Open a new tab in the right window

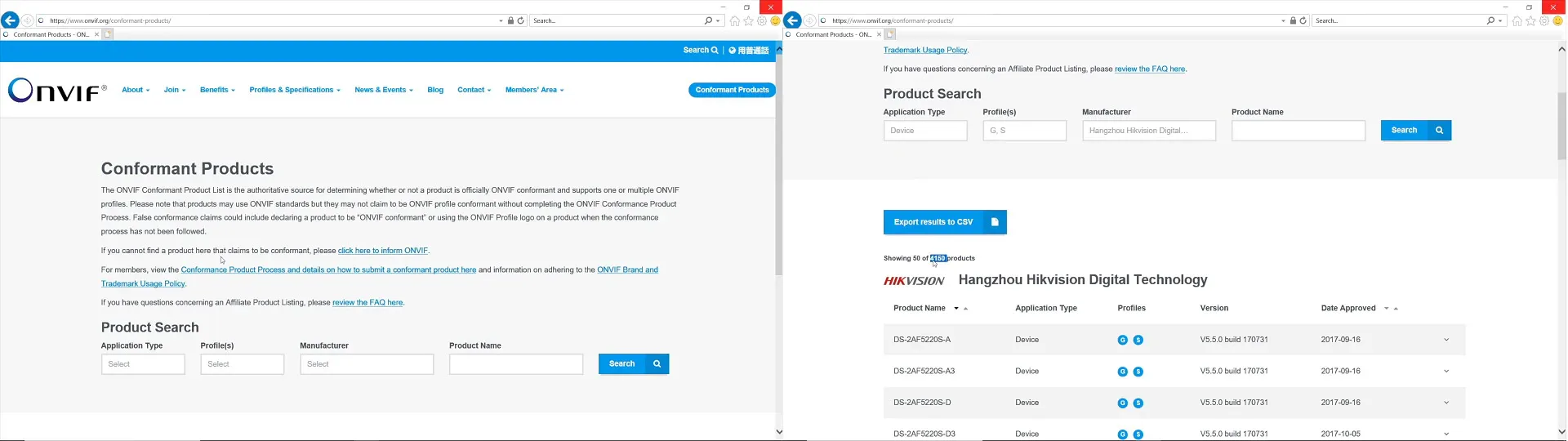coord(889,34)
